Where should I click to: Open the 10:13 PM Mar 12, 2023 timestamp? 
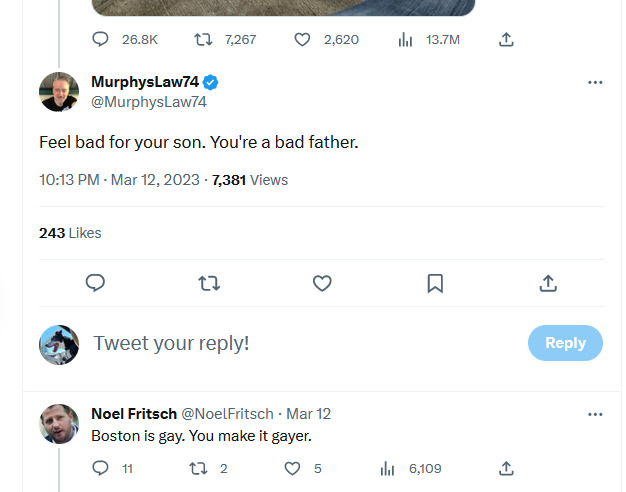[120, 180]
